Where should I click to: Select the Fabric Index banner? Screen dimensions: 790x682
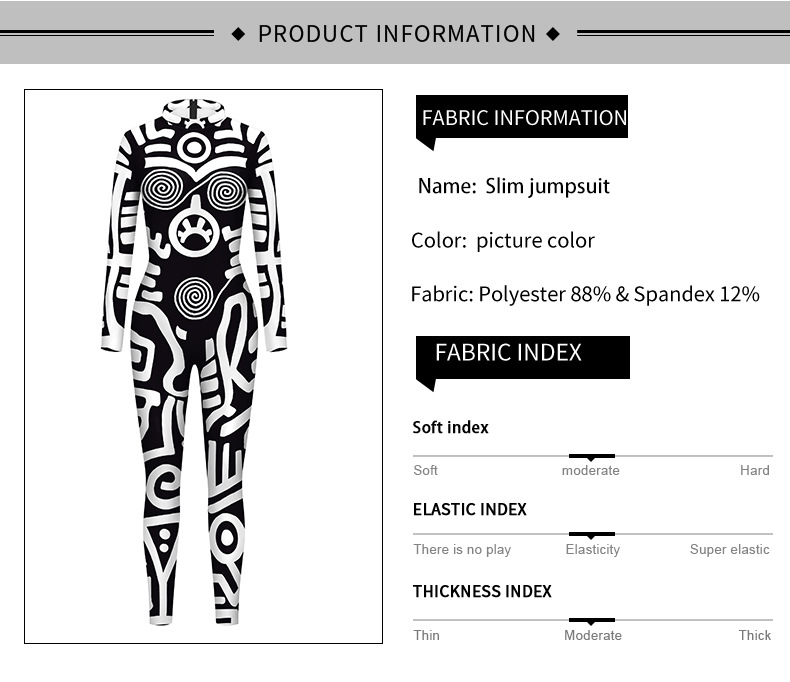[522, 357]
